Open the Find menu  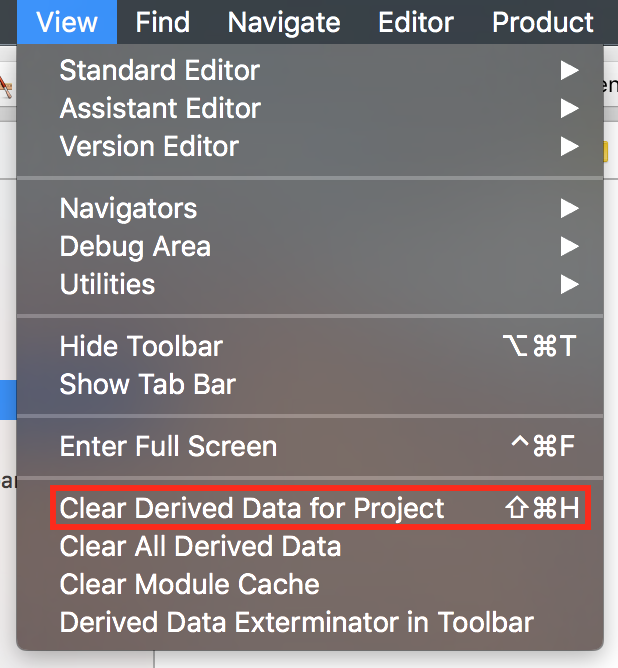[x=163, y=22]
